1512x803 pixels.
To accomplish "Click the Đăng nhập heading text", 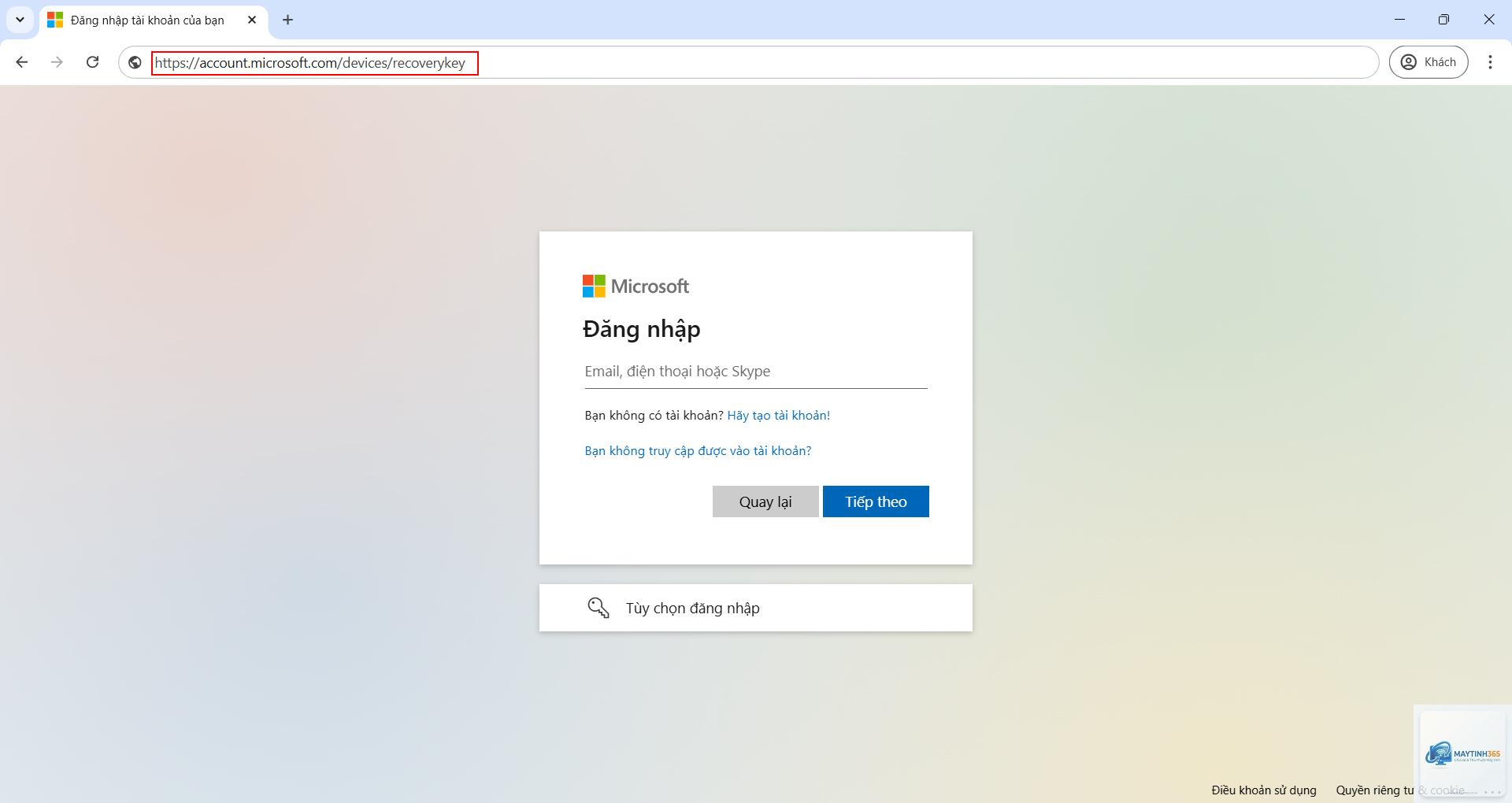I will click(x=642, y=329).
